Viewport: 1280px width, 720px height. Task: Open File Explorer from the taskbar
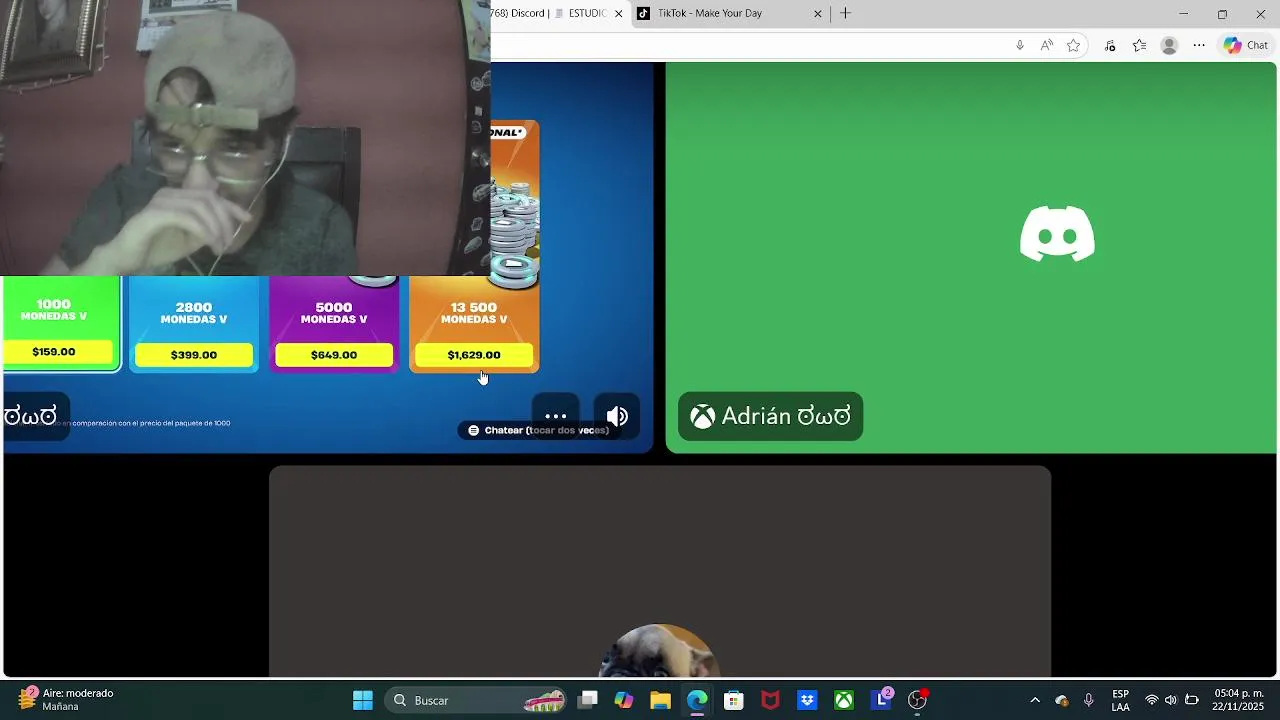pyautogui.click(x=660, y=700)
